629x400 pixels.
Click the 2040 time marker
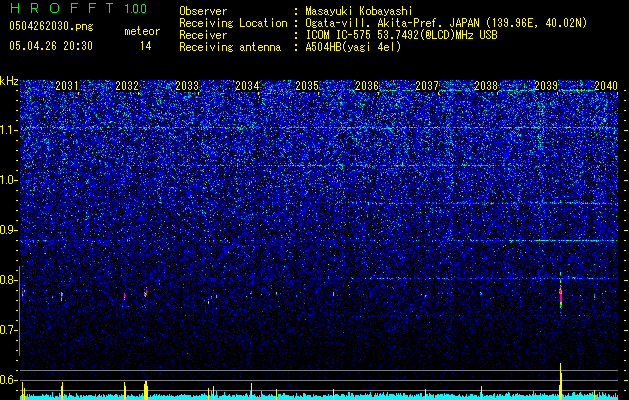[x=606, y=86]
